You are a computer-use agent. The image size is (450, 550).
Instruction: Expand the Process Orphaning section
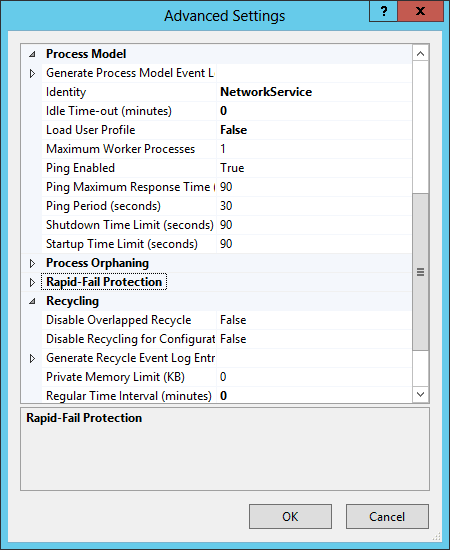(32, 263)
